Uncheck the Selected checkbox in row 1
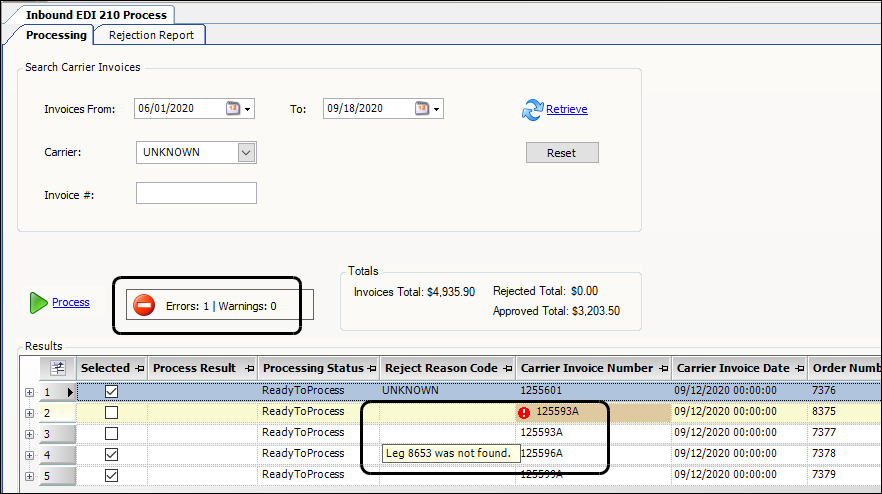882x494 pixels. click(112, 391)
